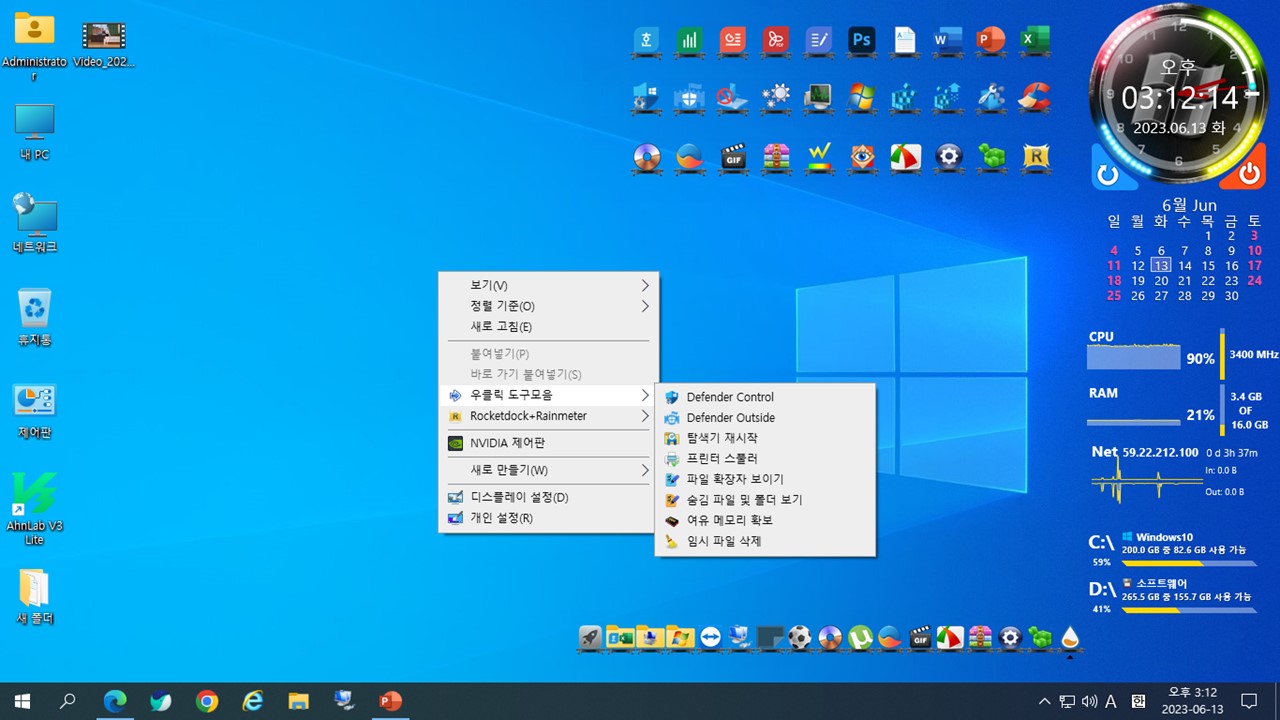
Task: Toggle the 한 IME indicator in tray
Action: coord(1138,701)
